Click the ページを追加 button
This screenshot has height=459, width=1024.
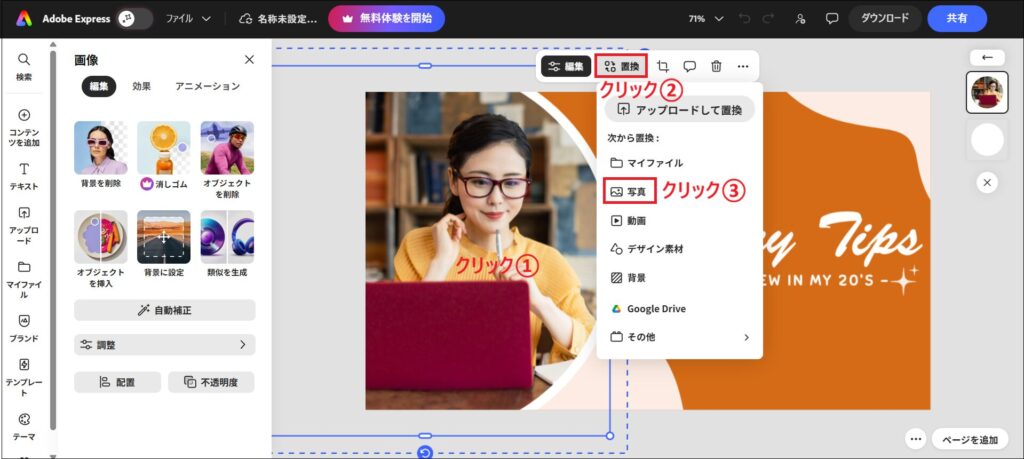(970, 439)
